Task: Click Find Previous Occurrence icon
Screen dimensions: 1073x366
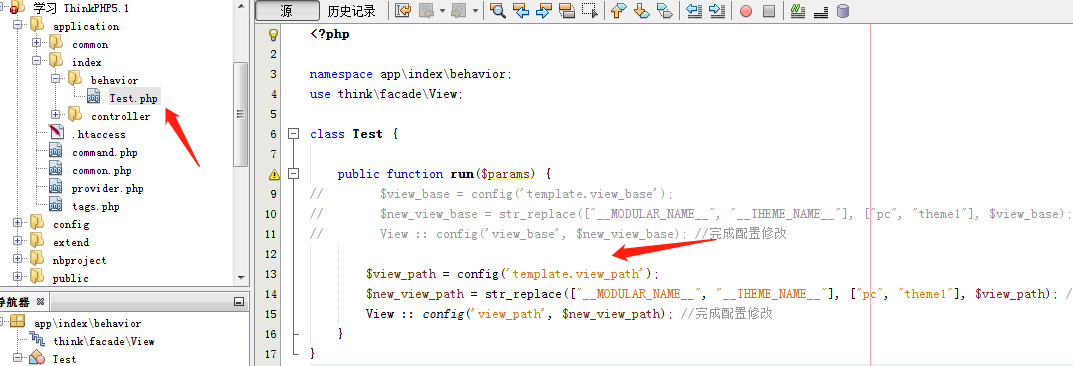Action: (x=521, y=10)
